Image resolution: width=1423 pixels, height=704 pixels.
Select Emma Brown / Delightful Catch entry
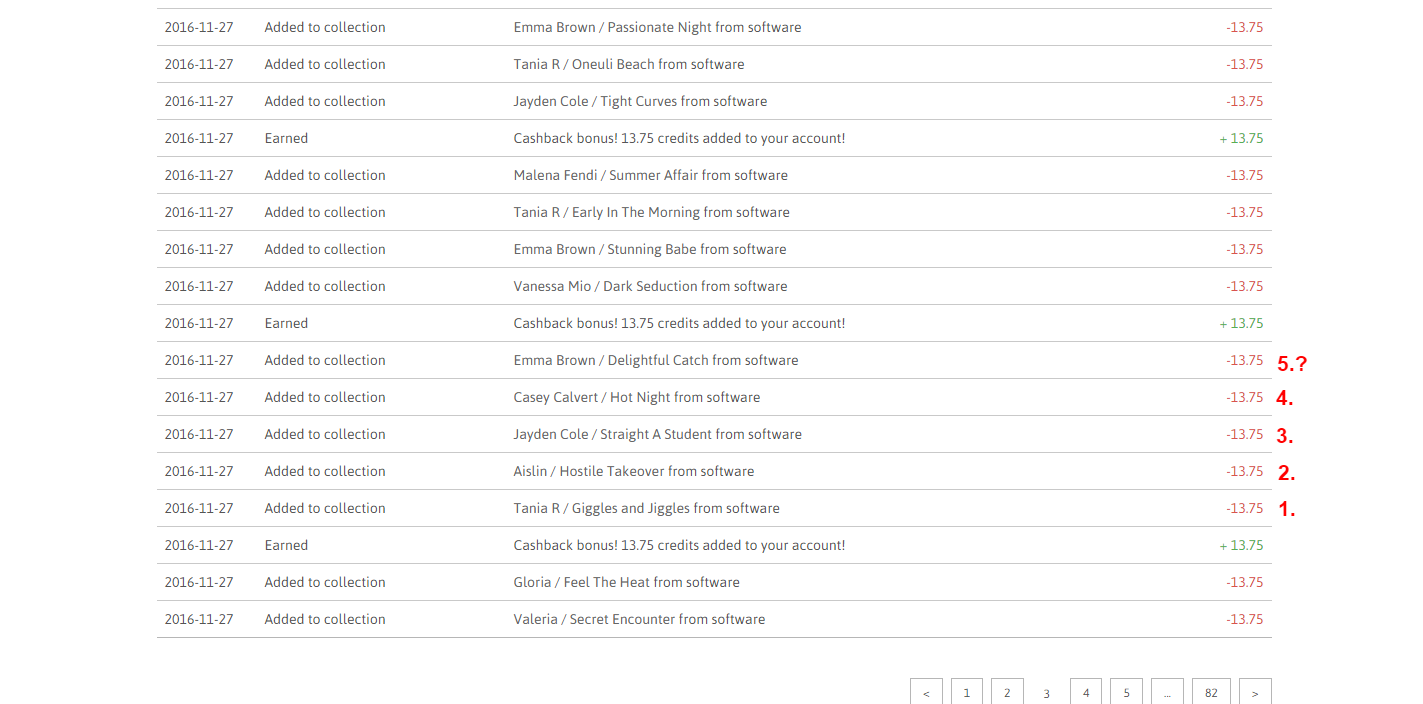click(x=656, y=361)
